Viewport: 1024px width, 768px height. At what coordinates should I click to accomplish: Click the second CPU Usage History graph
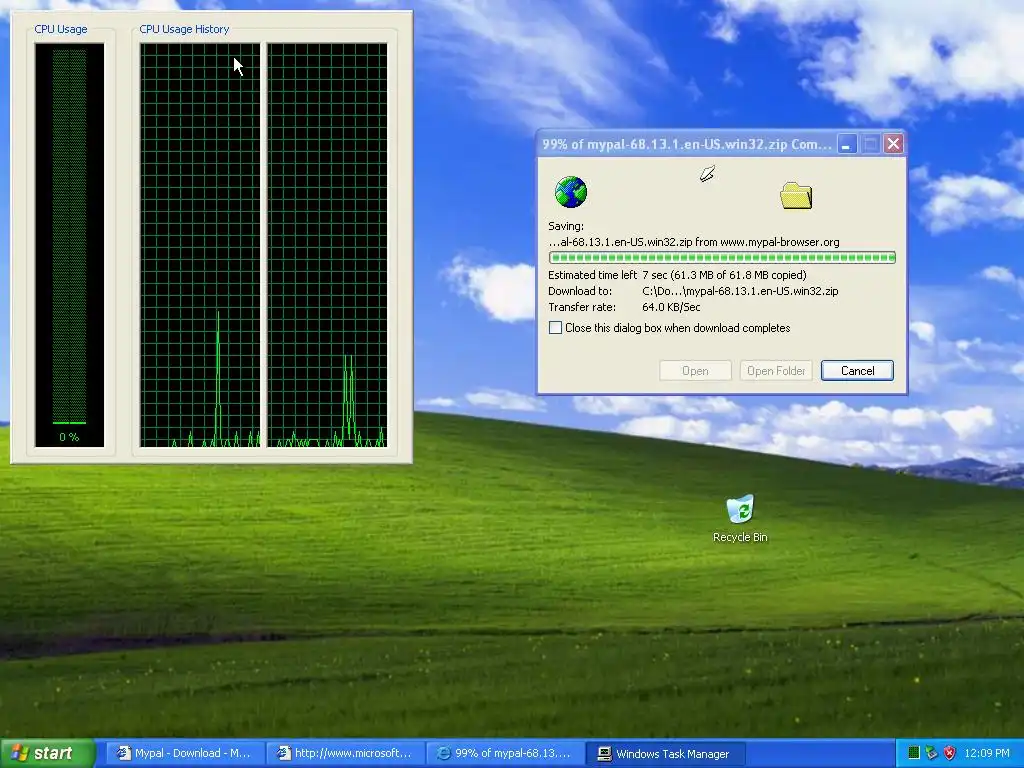tap(327, 245)
